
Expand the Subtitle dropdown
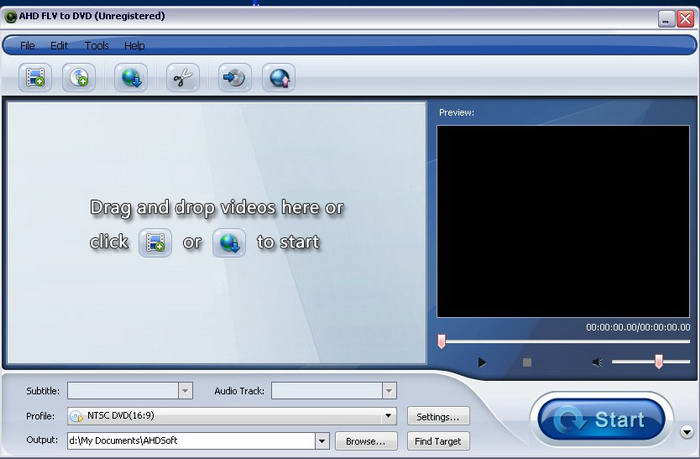click(x=185, y=391)
